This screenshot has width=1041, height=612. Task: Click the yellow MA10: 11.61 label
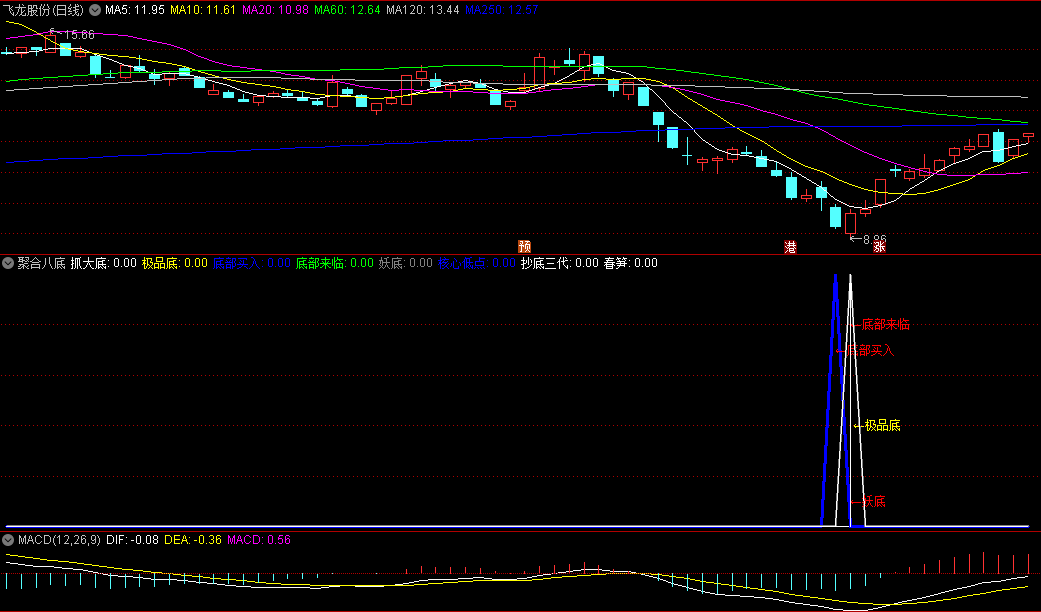[x=203, y=10]
